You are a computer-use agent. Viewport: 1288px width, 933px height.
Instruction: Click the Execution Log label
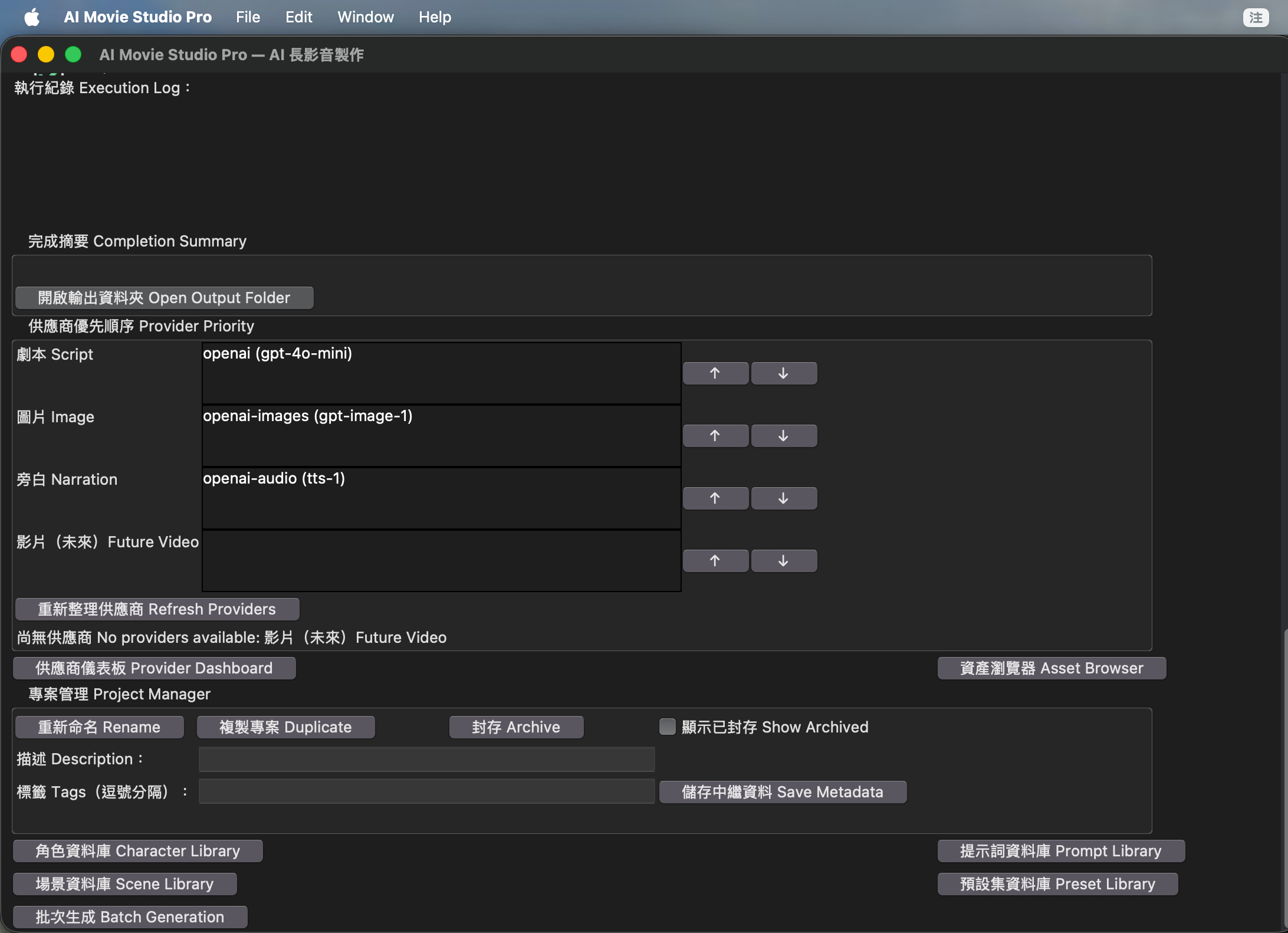point(103,88)
